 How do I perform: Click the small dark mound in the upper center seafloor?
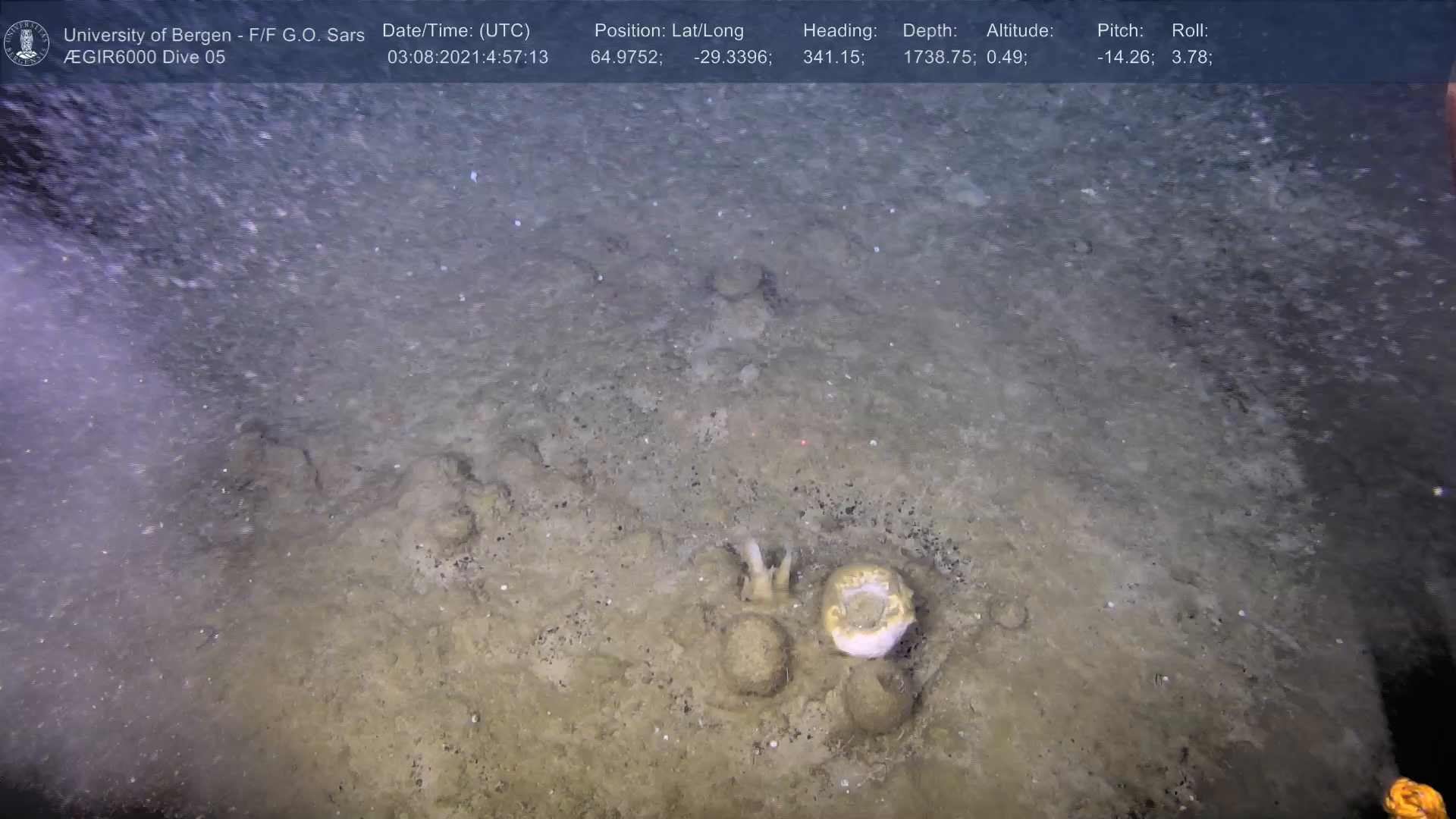click(736, 278)
